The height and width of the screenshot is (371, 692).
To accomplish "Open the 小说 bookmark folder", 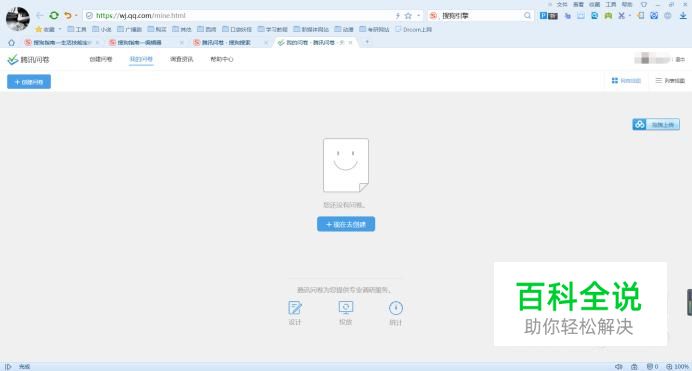I will [102, 29].
